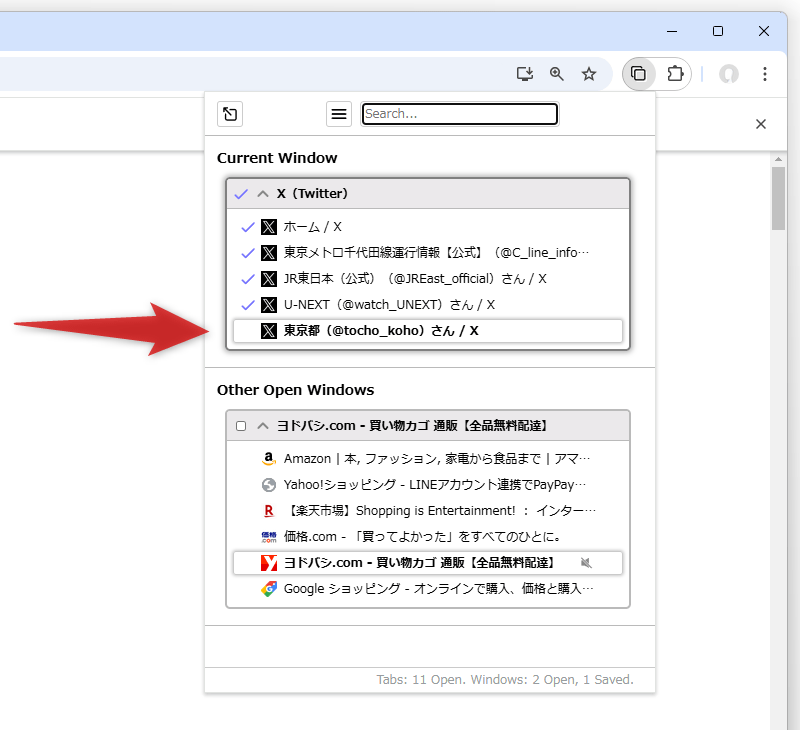Click X favicon of 東京都 tab

click(269, 331)
